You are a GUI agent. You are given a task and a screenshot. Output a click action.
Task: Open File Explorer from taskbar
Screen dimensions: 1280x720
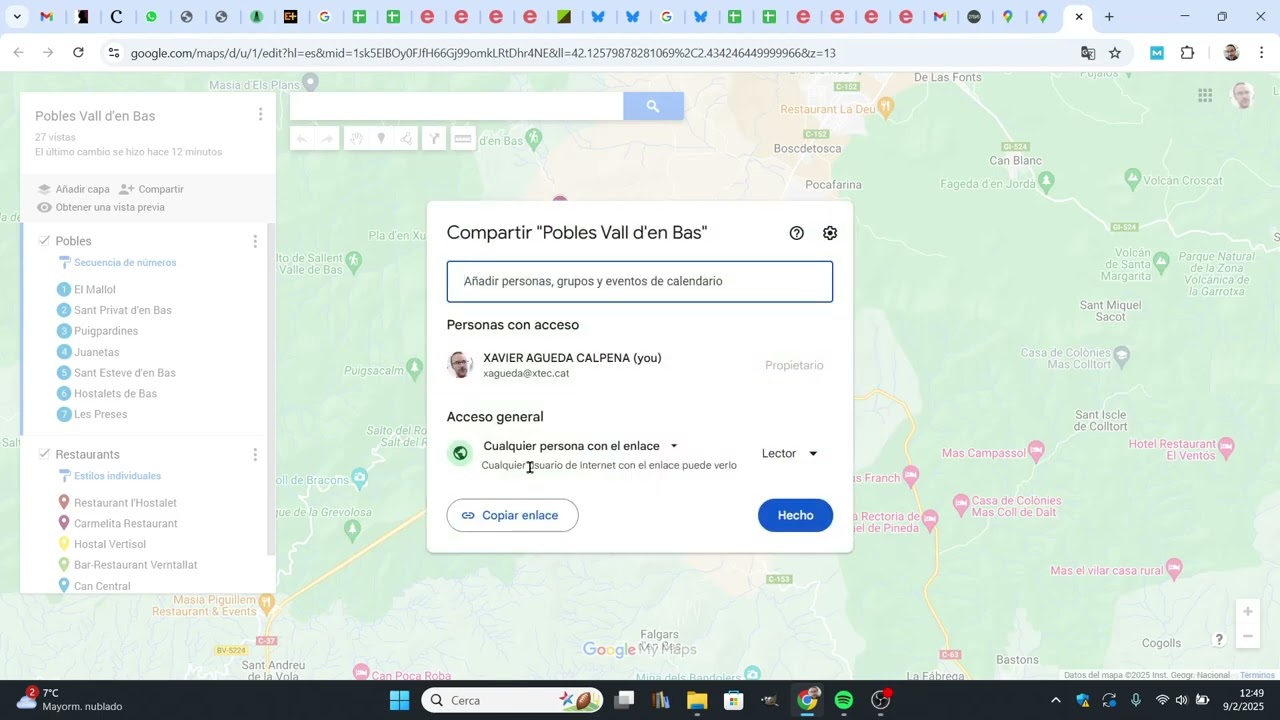point(697,700)
